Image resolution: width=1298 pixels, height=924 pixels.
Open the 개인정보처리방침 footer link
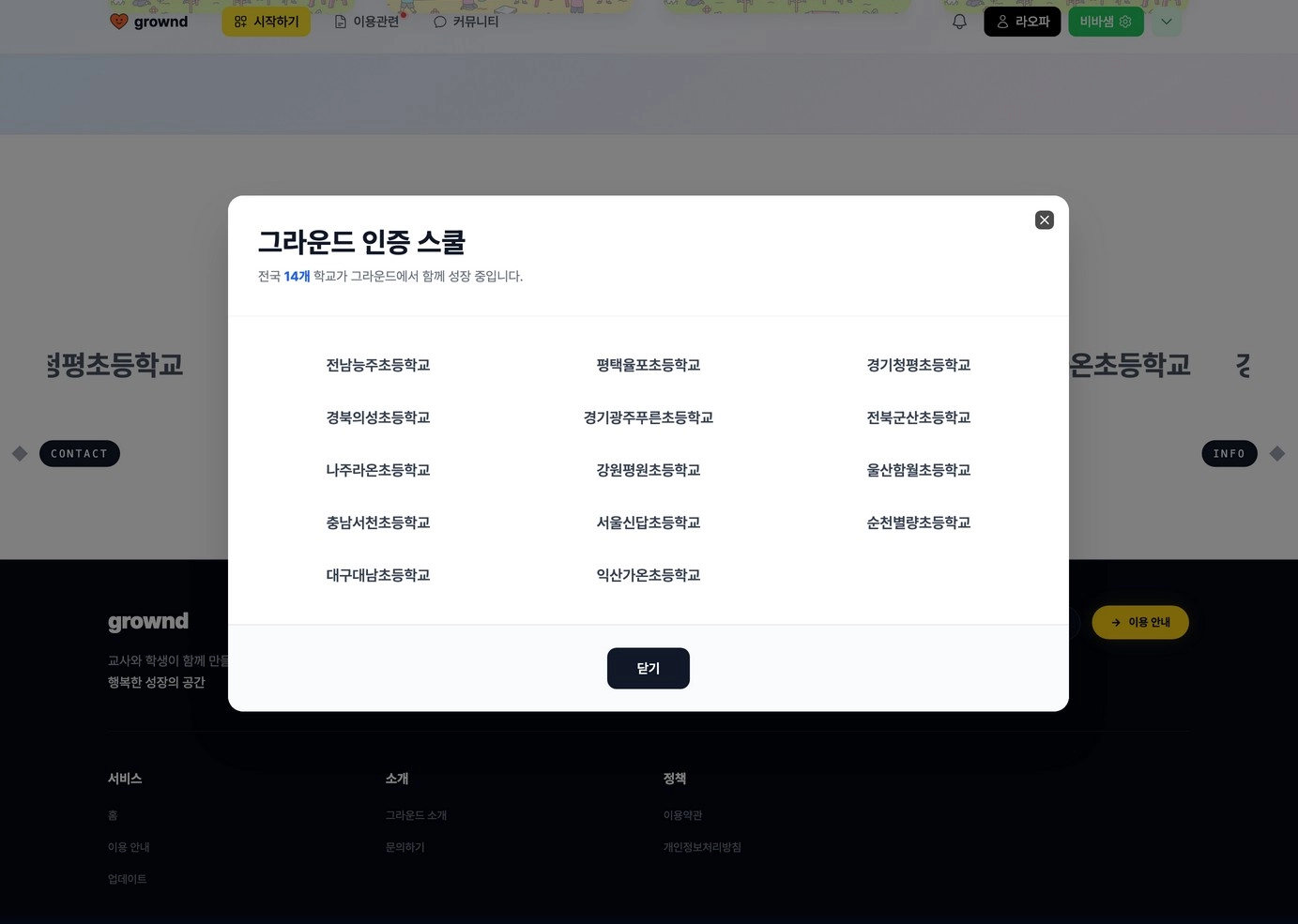click(x=702, y=847)
